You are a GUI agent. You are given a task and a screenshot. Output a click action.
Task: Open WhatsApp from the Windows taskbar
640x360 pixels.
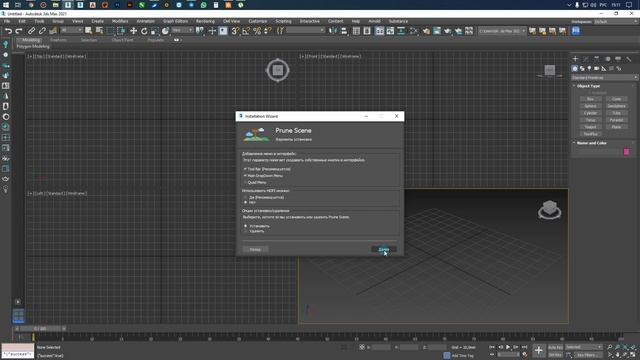tap(204, 5)
